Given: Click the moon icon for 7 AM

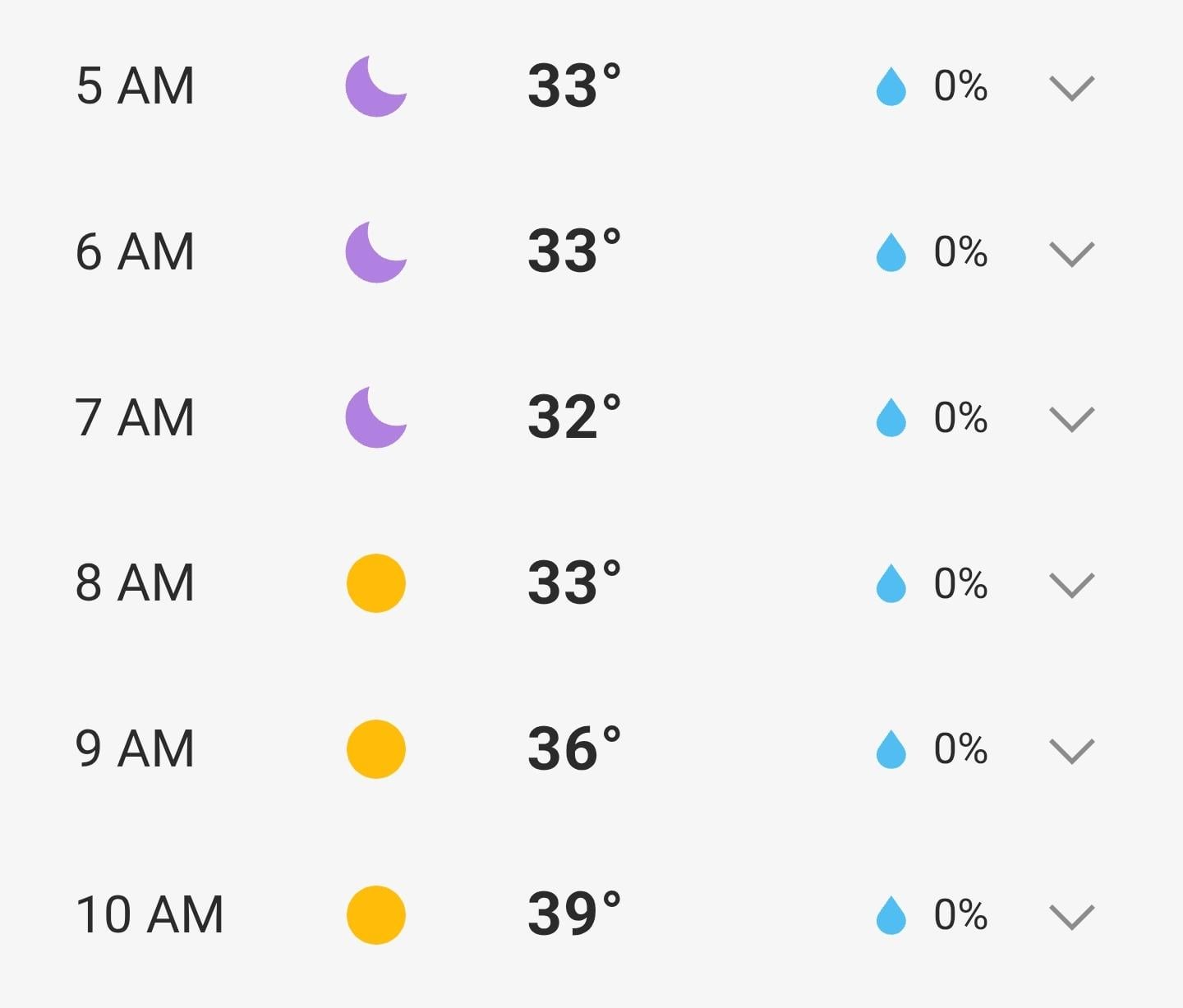Looking at the screenshot, I should point(375,417).
